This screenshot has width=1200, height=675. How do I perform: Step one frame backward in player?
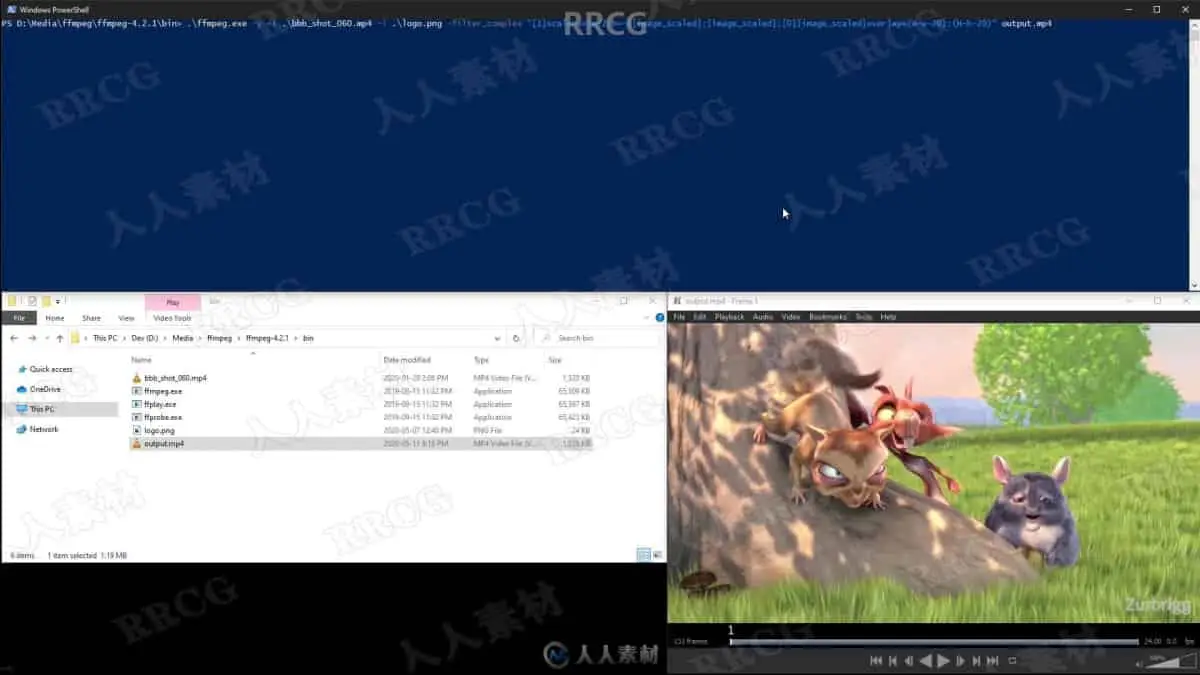pos(909,661)
